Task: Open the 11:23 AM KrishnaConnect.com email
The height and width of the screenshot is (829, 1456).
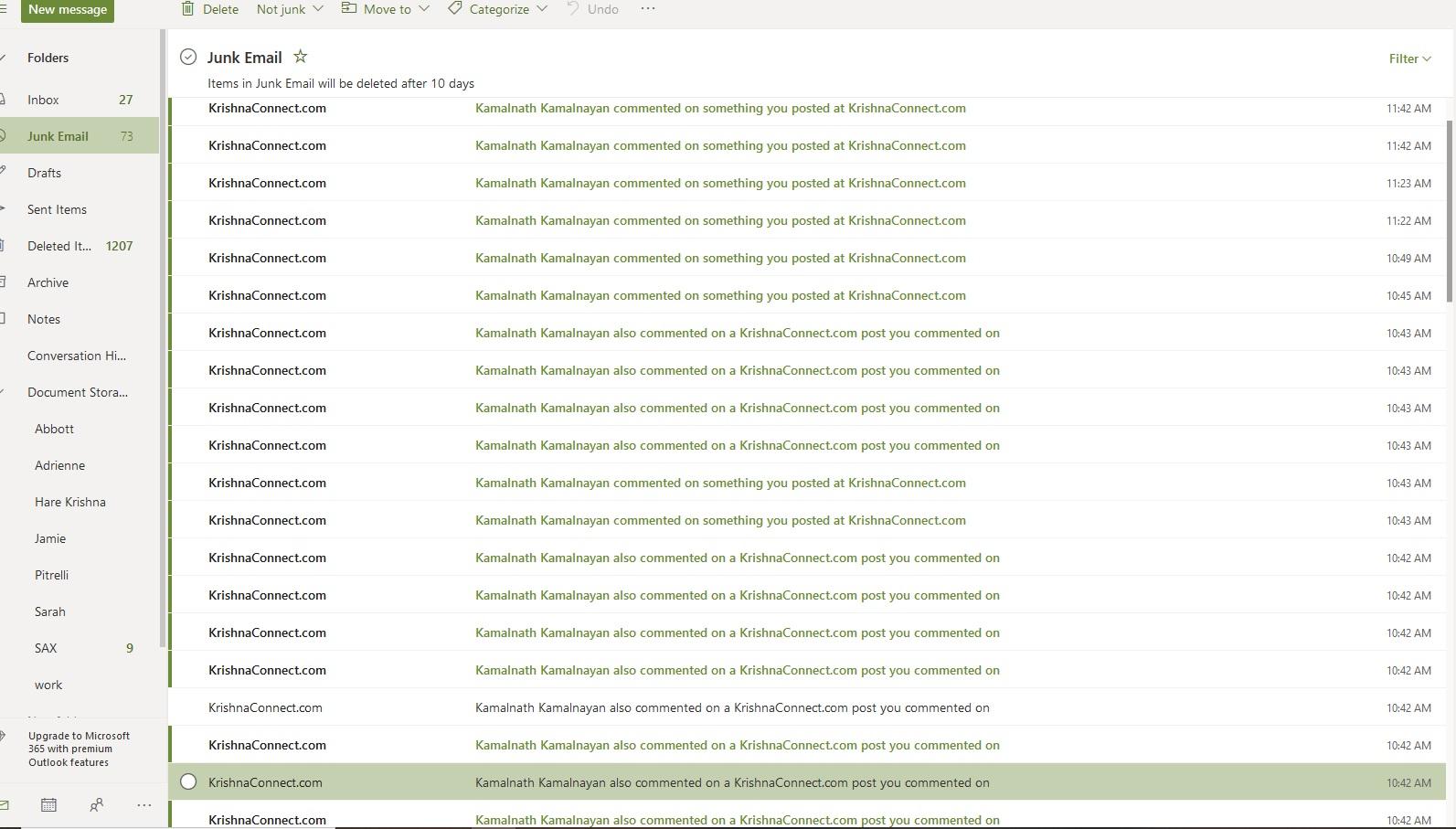Action: [807, 183]
